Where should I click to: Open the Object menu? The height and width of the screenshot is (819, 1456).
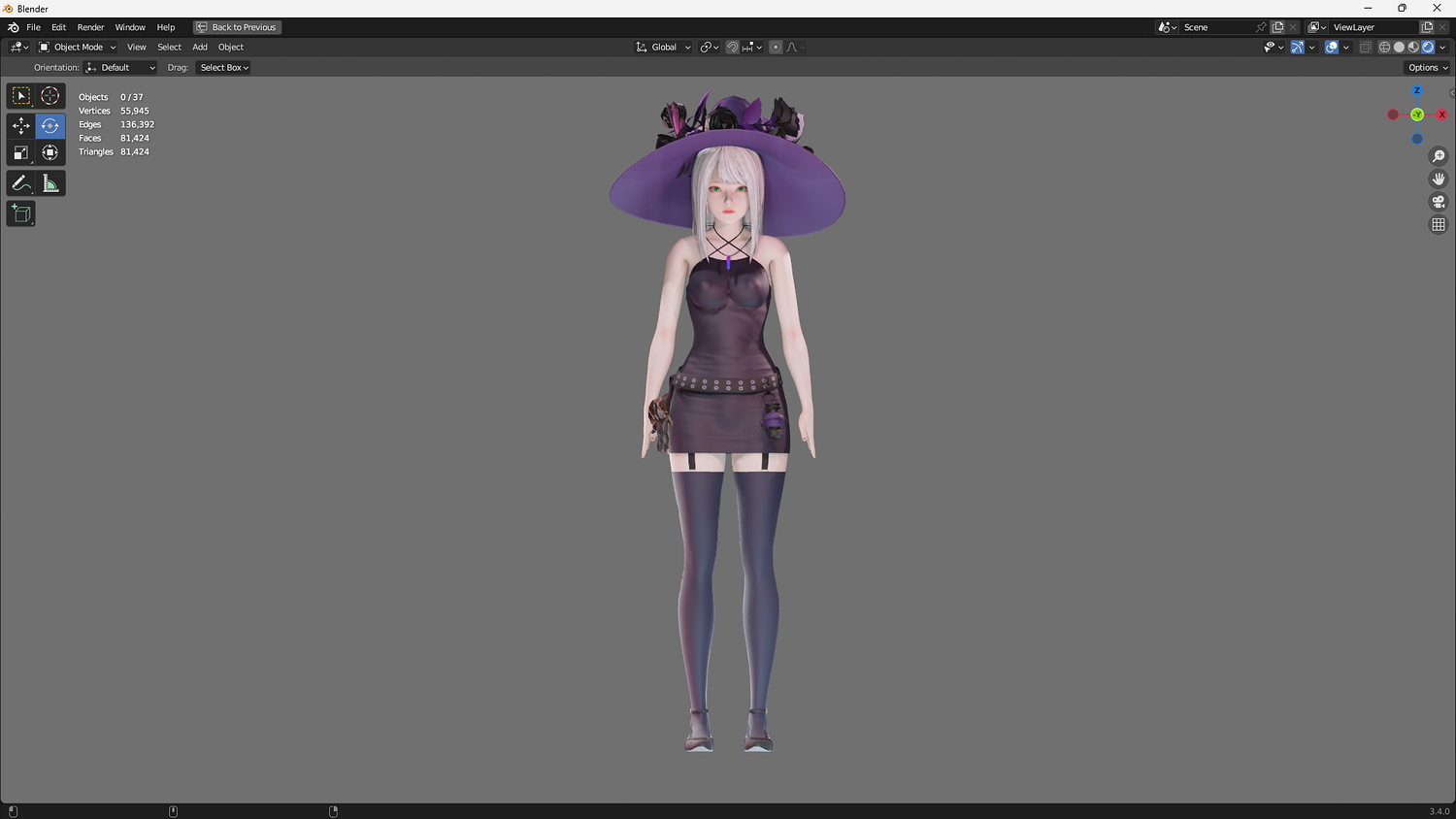point(231,47)
